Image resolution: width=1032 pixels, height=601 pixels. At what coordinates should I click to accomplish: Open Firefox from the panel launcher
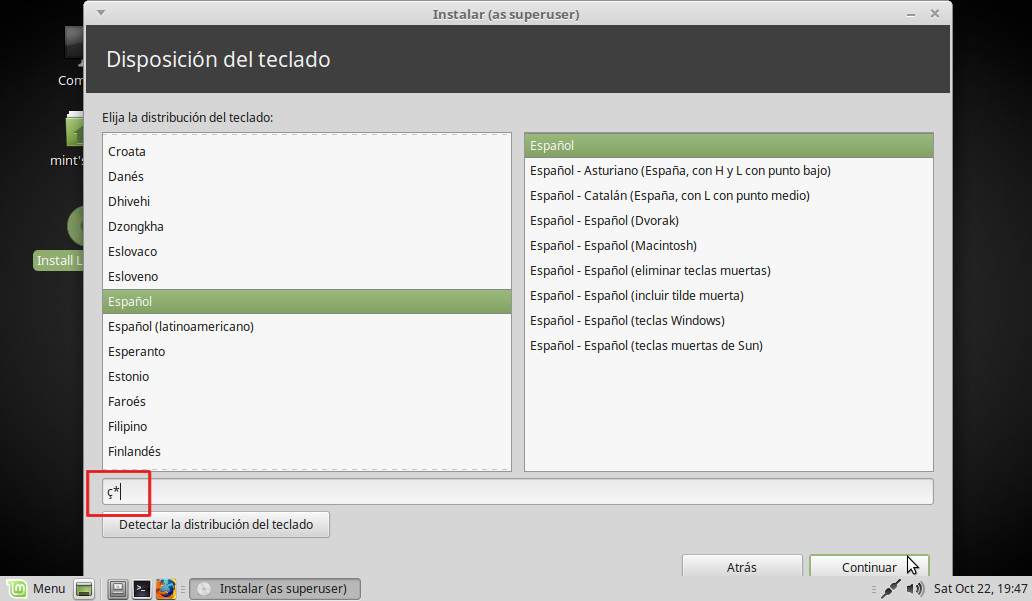[x=166, y=588]
